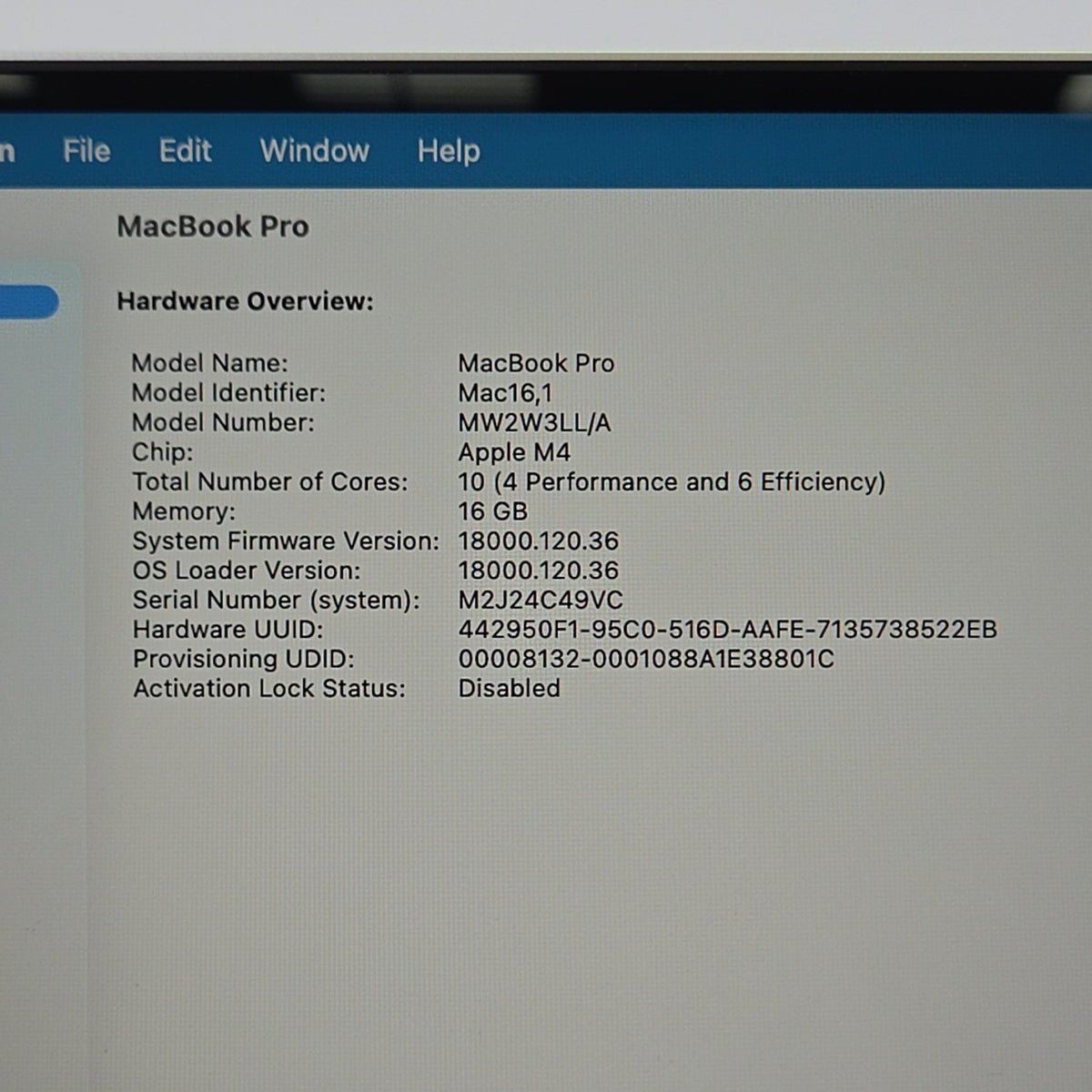This screenshot has width=1092, height=1092.
Task: Click the Total Number of Cores label
Action: click(x=270, y=481)
